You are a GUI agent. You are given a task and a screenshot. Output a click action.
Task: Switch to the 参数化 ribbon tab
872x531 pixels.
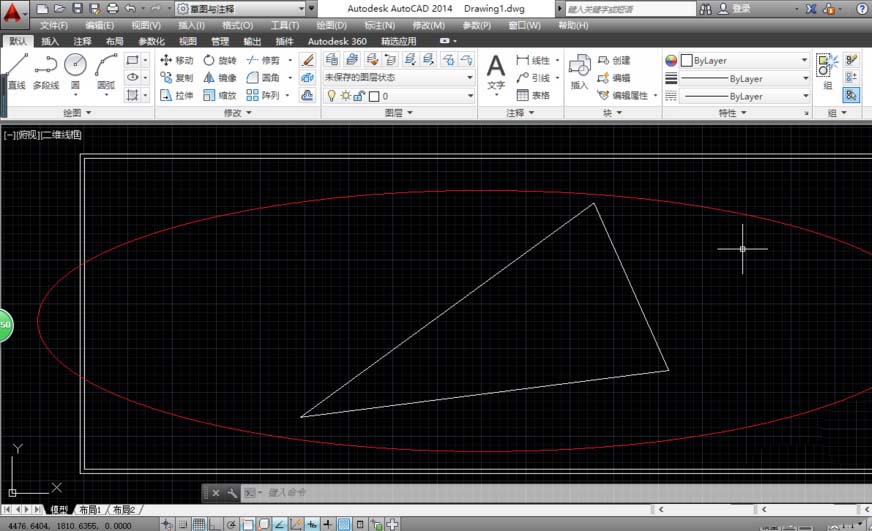click(151, 41)
